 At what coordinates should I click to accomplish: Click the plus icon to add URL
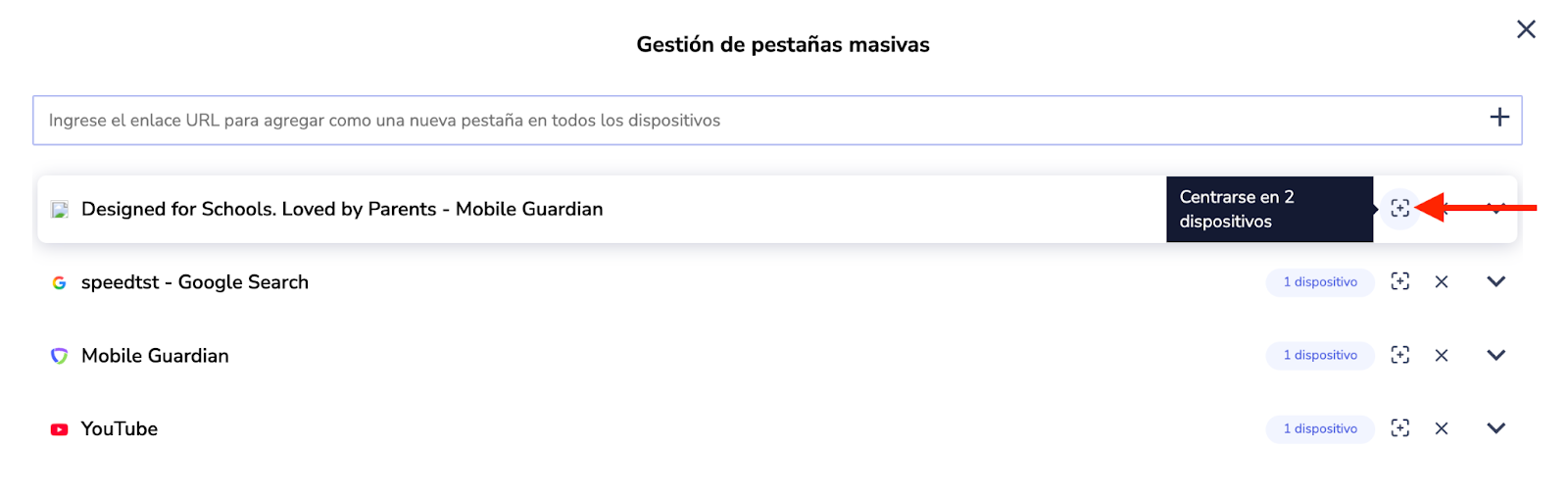coord(1498,118)
